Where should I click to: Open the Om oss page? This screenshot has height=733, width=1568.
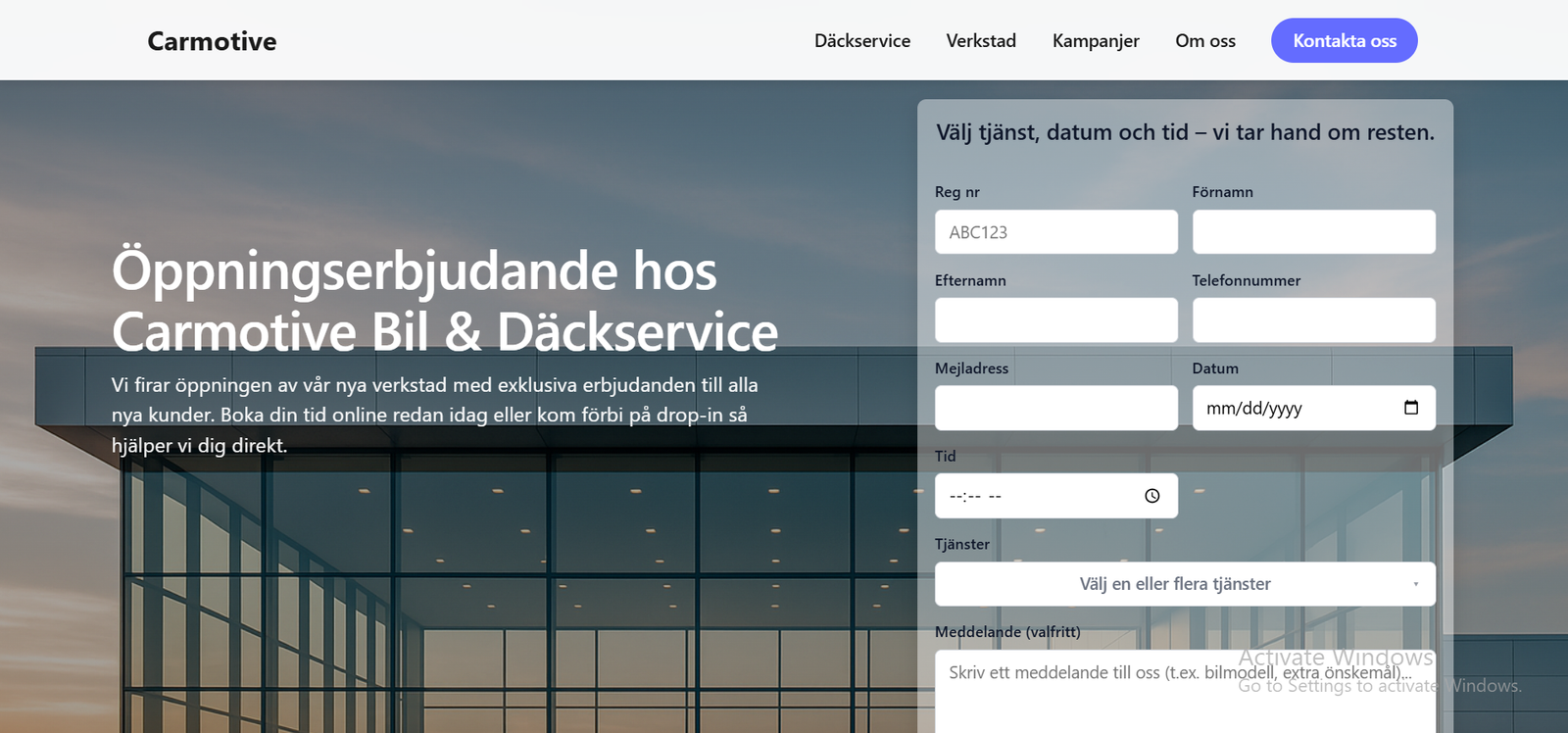tap(1204, 41)
